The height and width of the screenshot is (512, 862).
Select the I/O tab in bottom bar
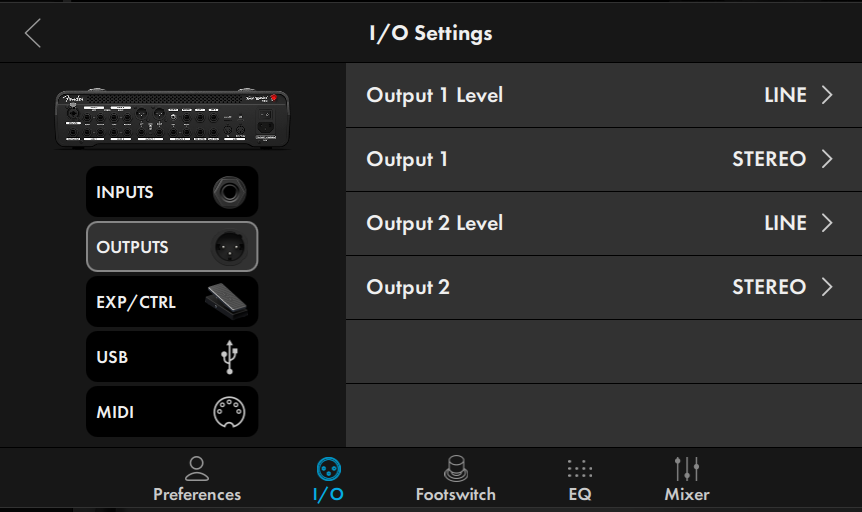(329, 480)
